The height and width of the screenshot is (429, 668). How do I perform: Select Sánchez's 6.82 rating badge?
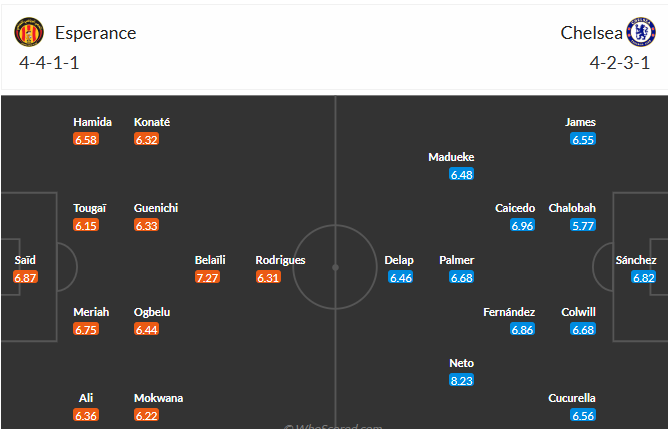click(643, 277)
